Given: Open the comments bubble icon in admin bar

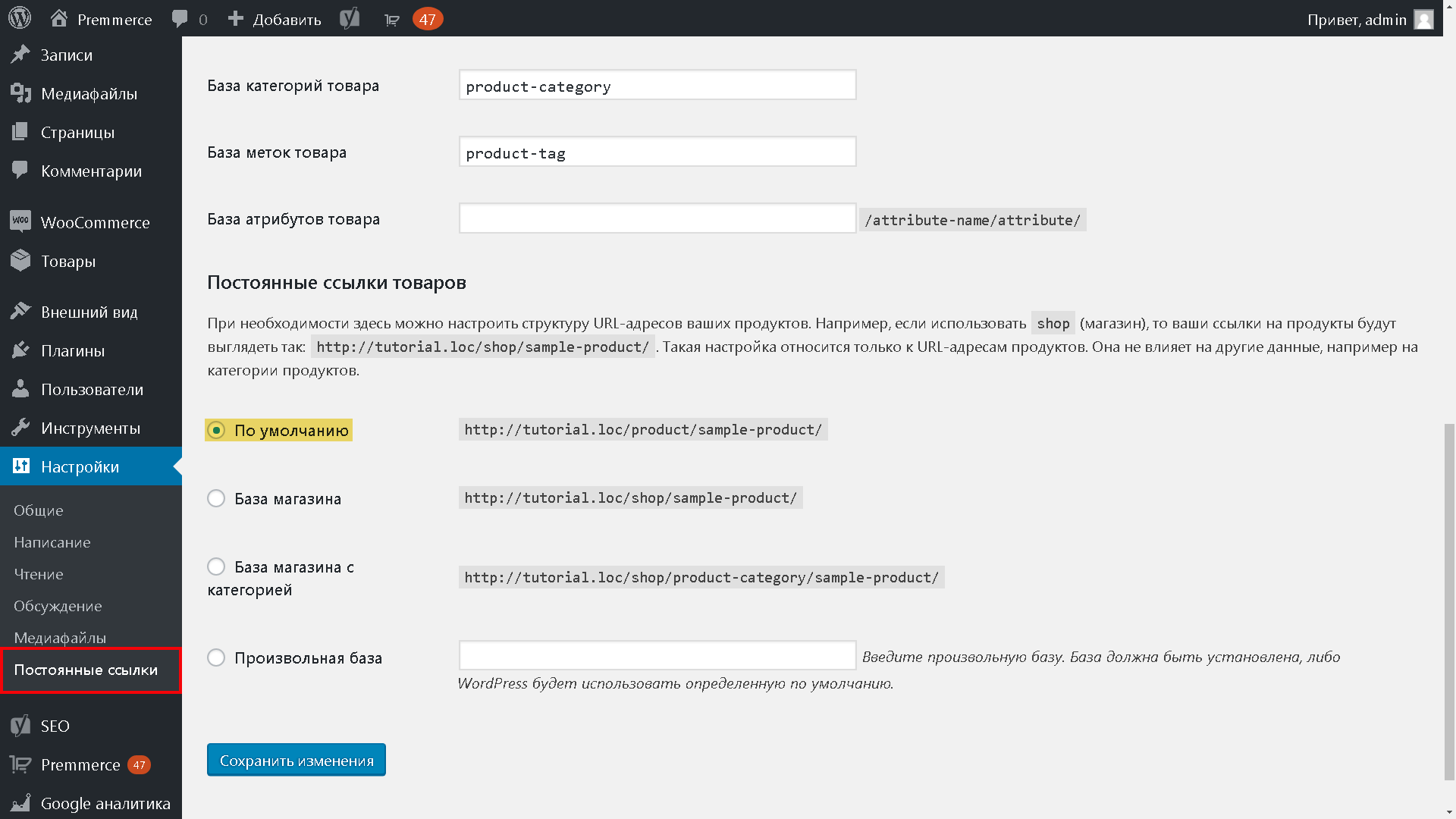Looking at the screenshot, I should [180, 19].
